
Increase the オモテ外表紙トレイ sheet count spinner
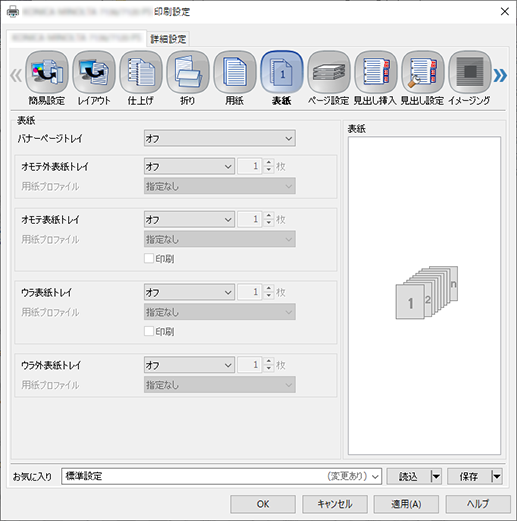(269, 163)
